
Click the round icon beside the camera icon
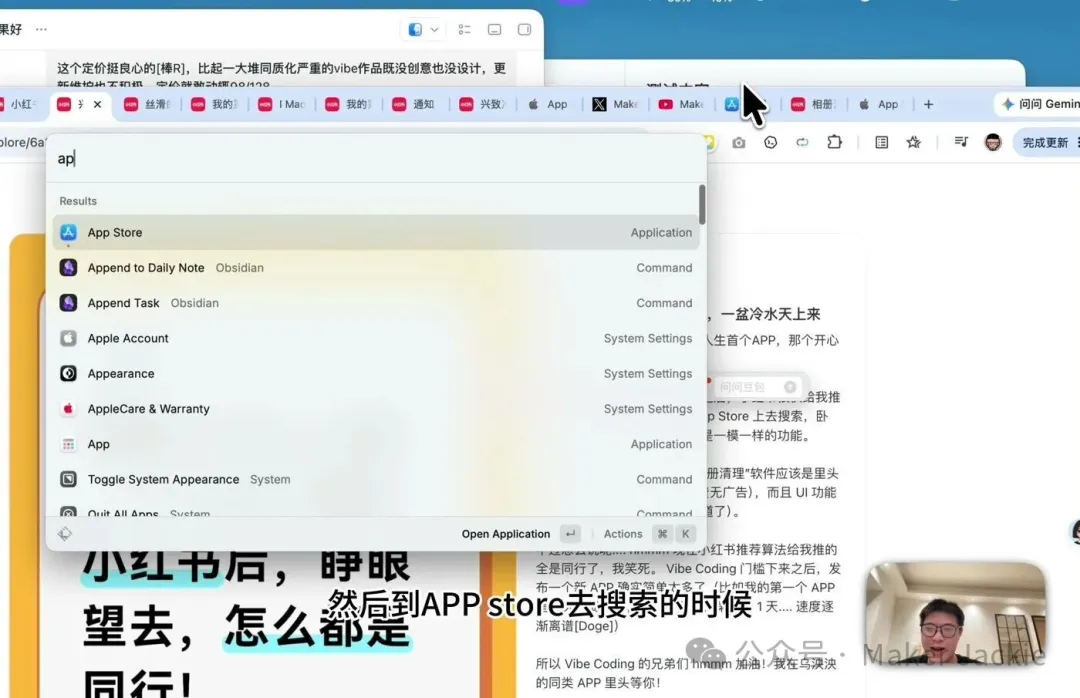771,143
